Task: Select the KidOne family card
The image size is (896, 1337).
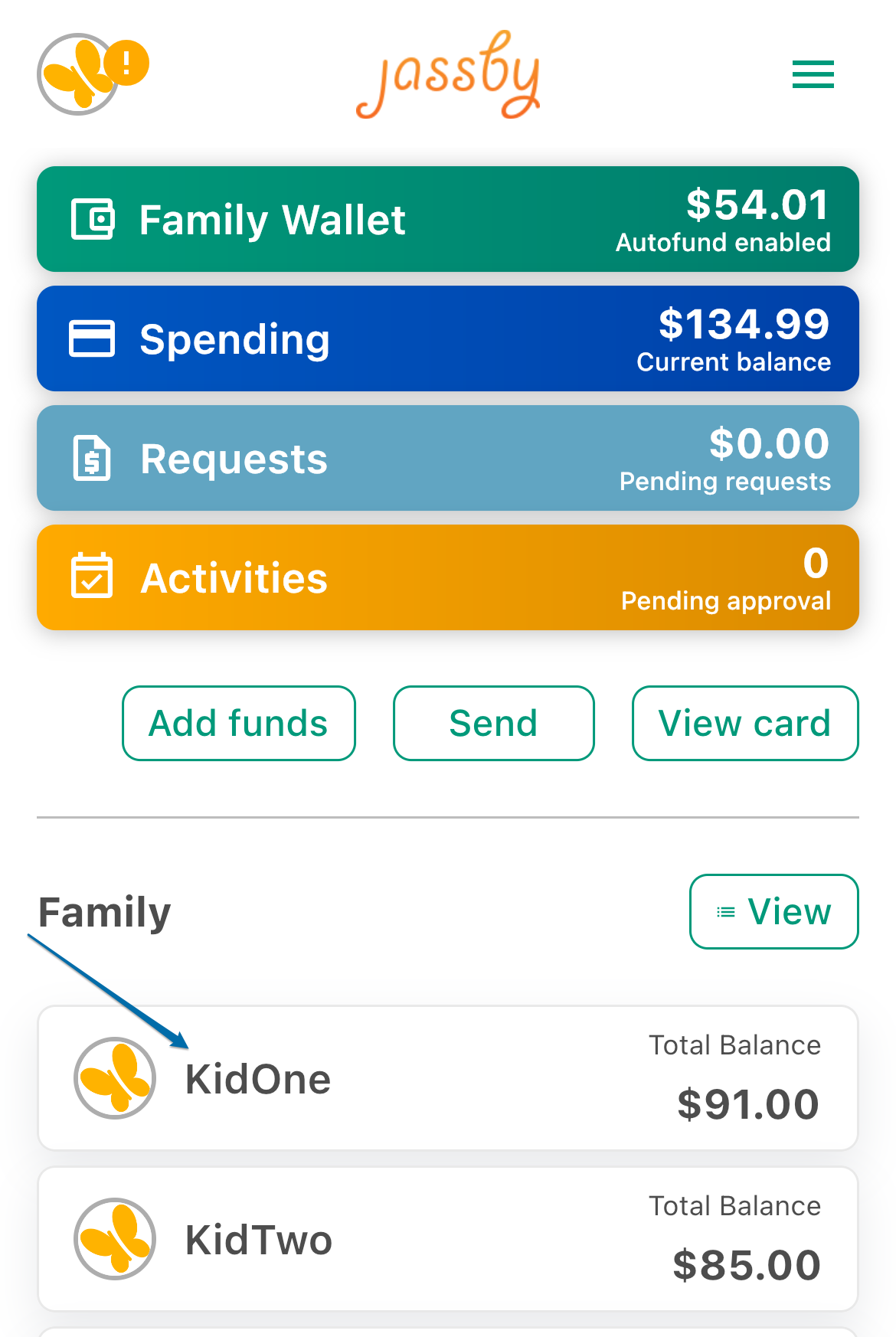Action: click(x=448, y=1078)
